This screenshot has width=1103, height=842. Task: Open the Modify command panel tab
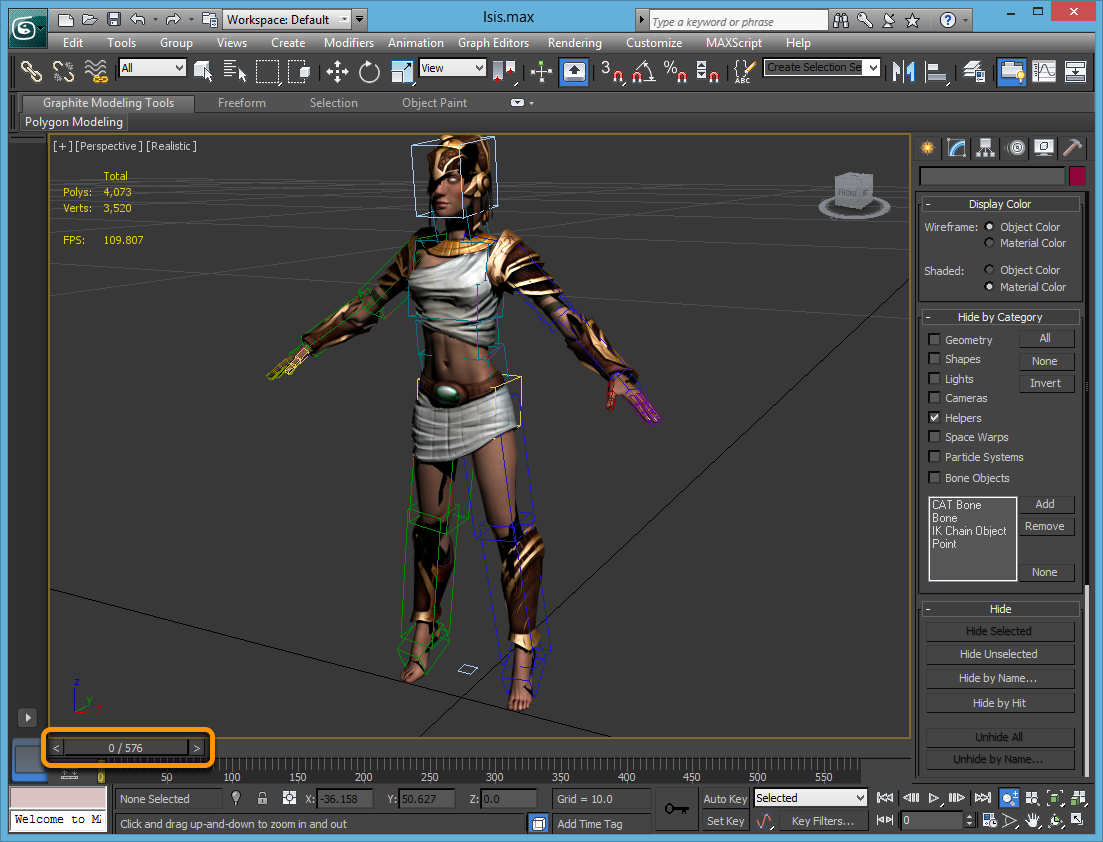957,148
